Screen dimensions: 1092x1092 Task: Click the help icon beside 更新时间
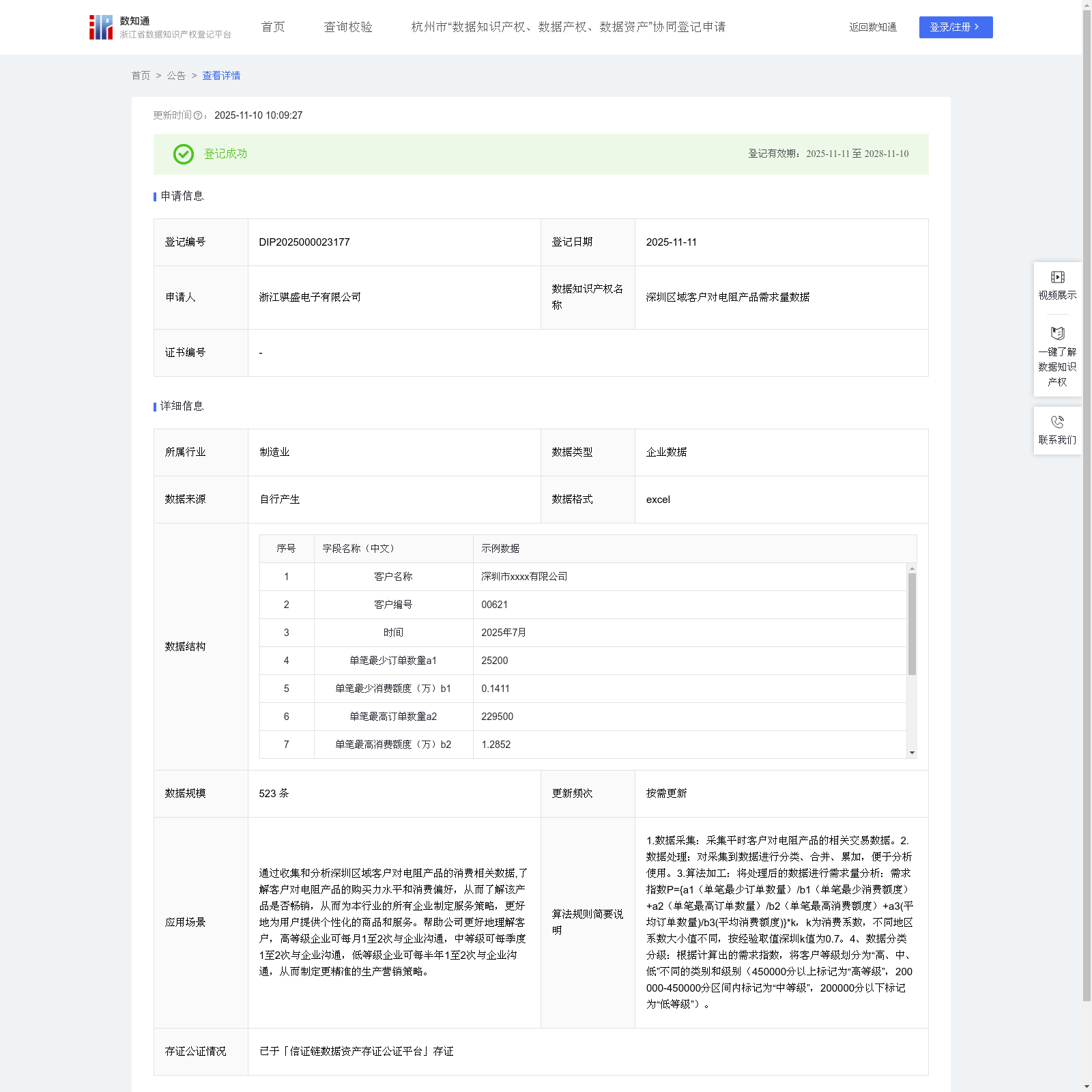point(198,116)
